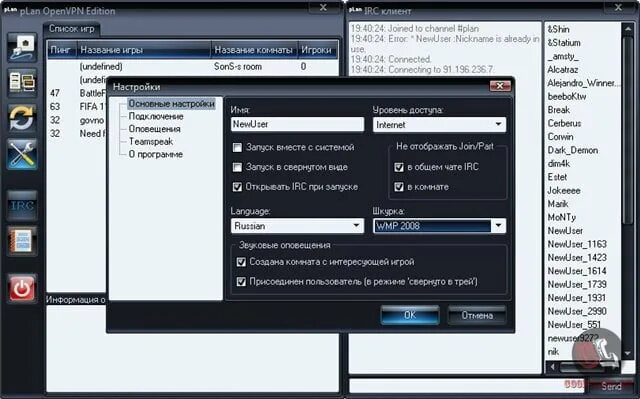
Task: Select user 'Alejandro_Winner' in IRC list
Action: [x=584, y=83]
